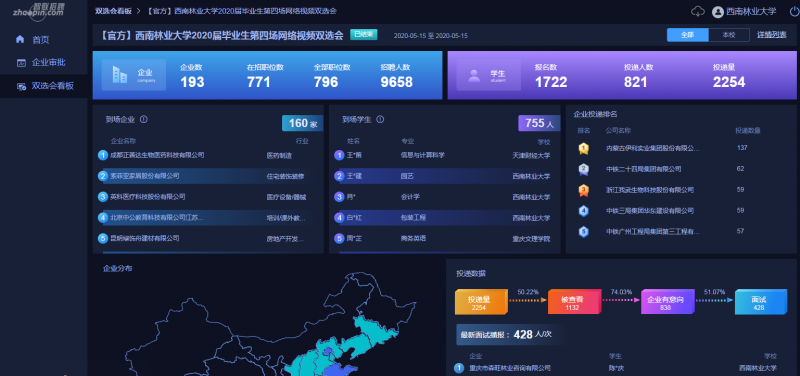This screenshot has height=376, width=800.
Task: Click the power logout icon
Action: pyautogui.click(x=793, y=11)
